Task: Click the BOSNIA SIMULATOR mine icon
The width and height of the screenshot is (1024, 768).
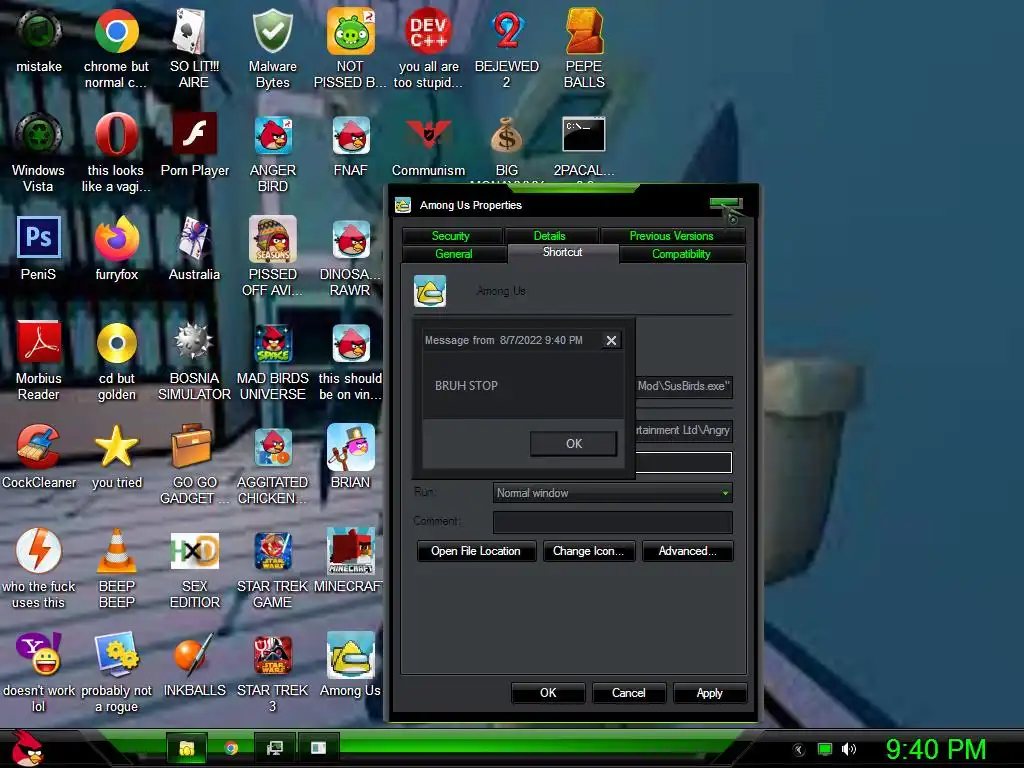Action: pyautogui.click(x=194, y=342)
